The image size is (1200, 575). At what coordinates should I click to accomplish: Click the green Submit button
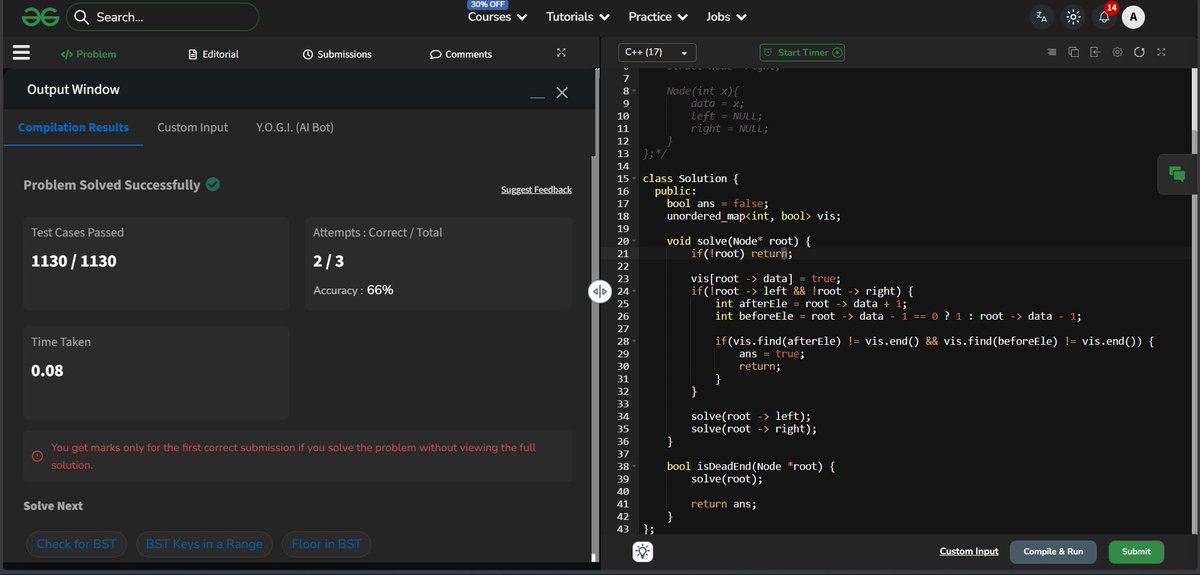click(x=1136, y=551)
